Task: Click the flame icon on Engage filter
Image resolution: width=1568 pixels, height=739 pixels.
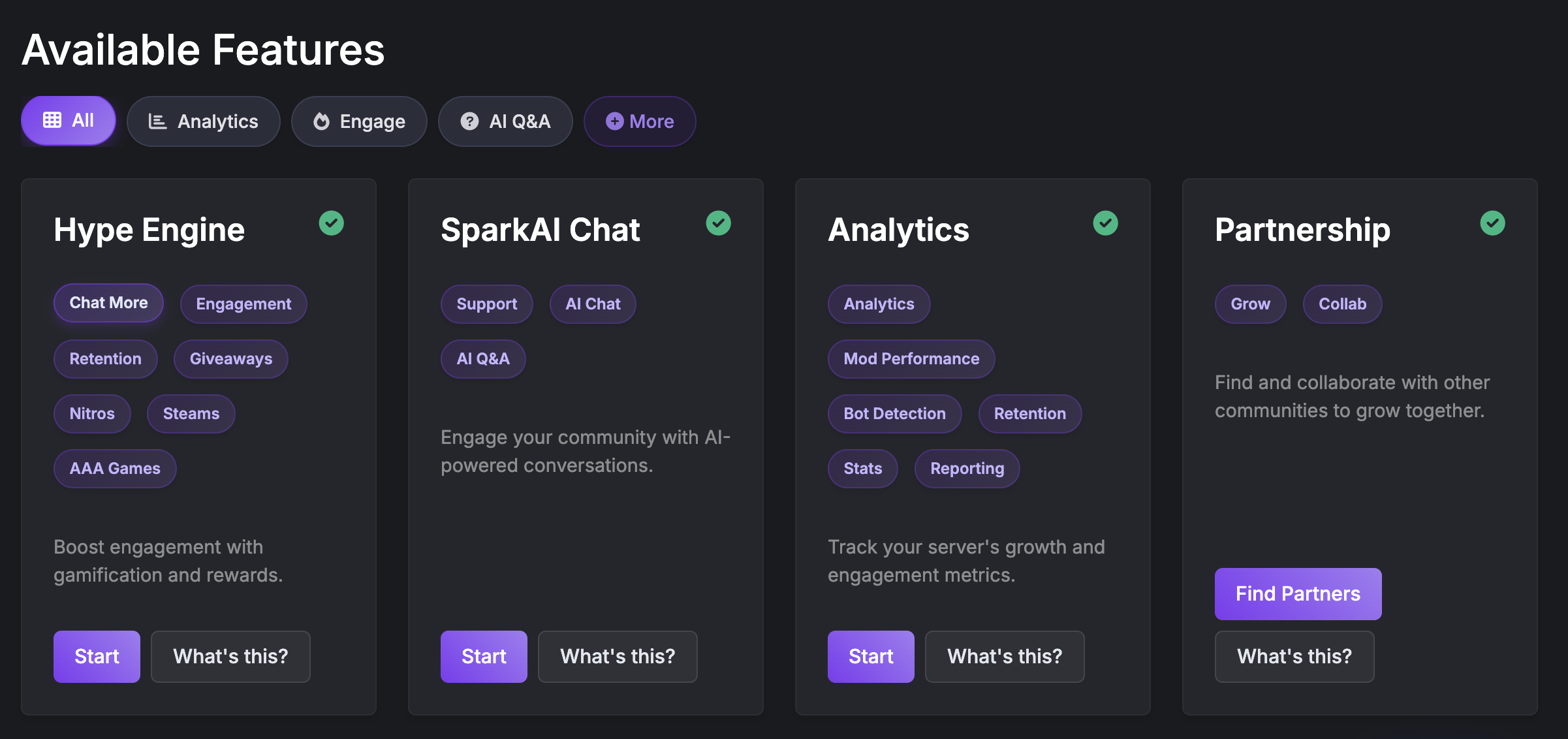Action: tap(321, 121)
